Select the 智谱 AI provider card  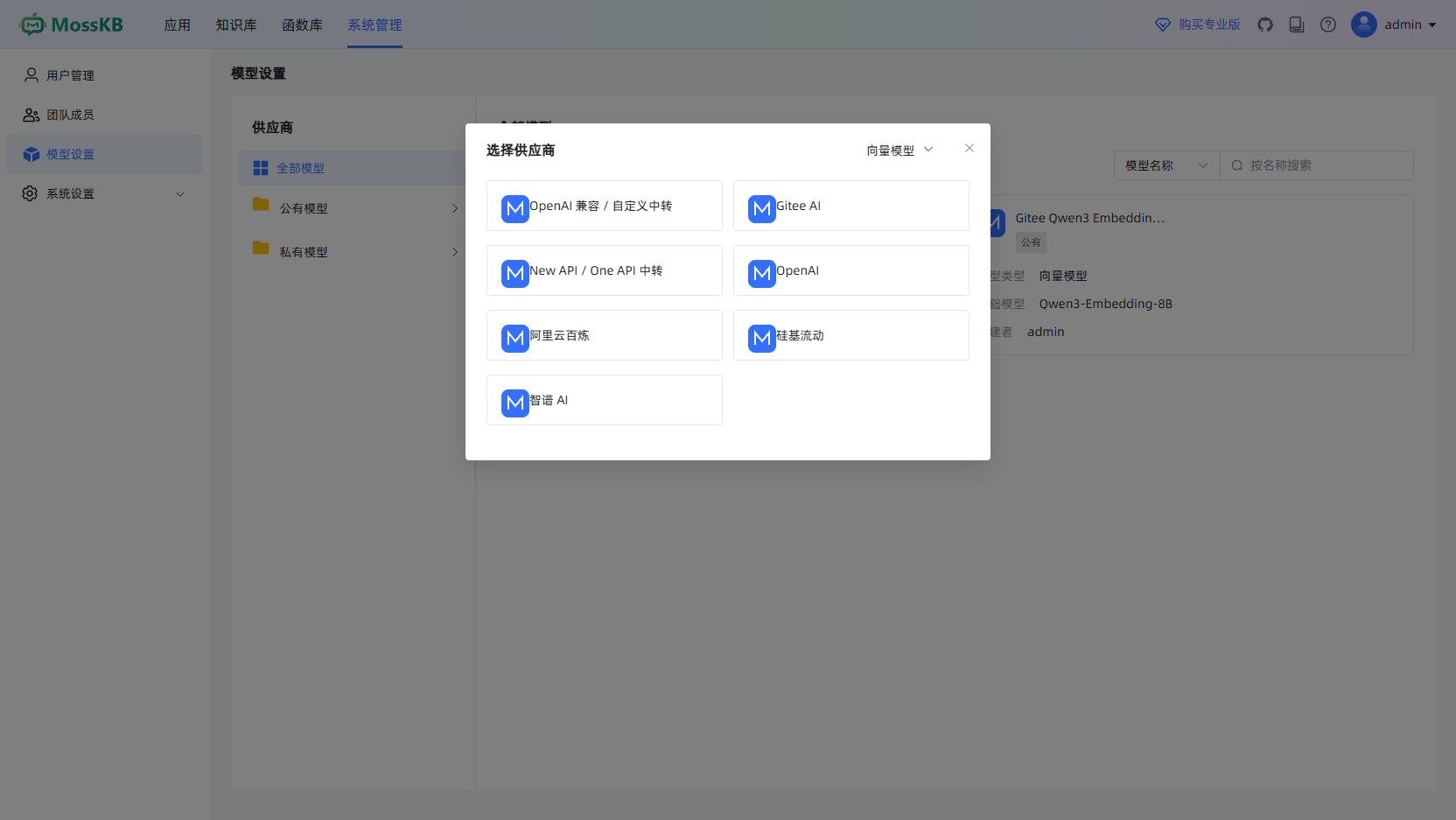tap(605, 400)
